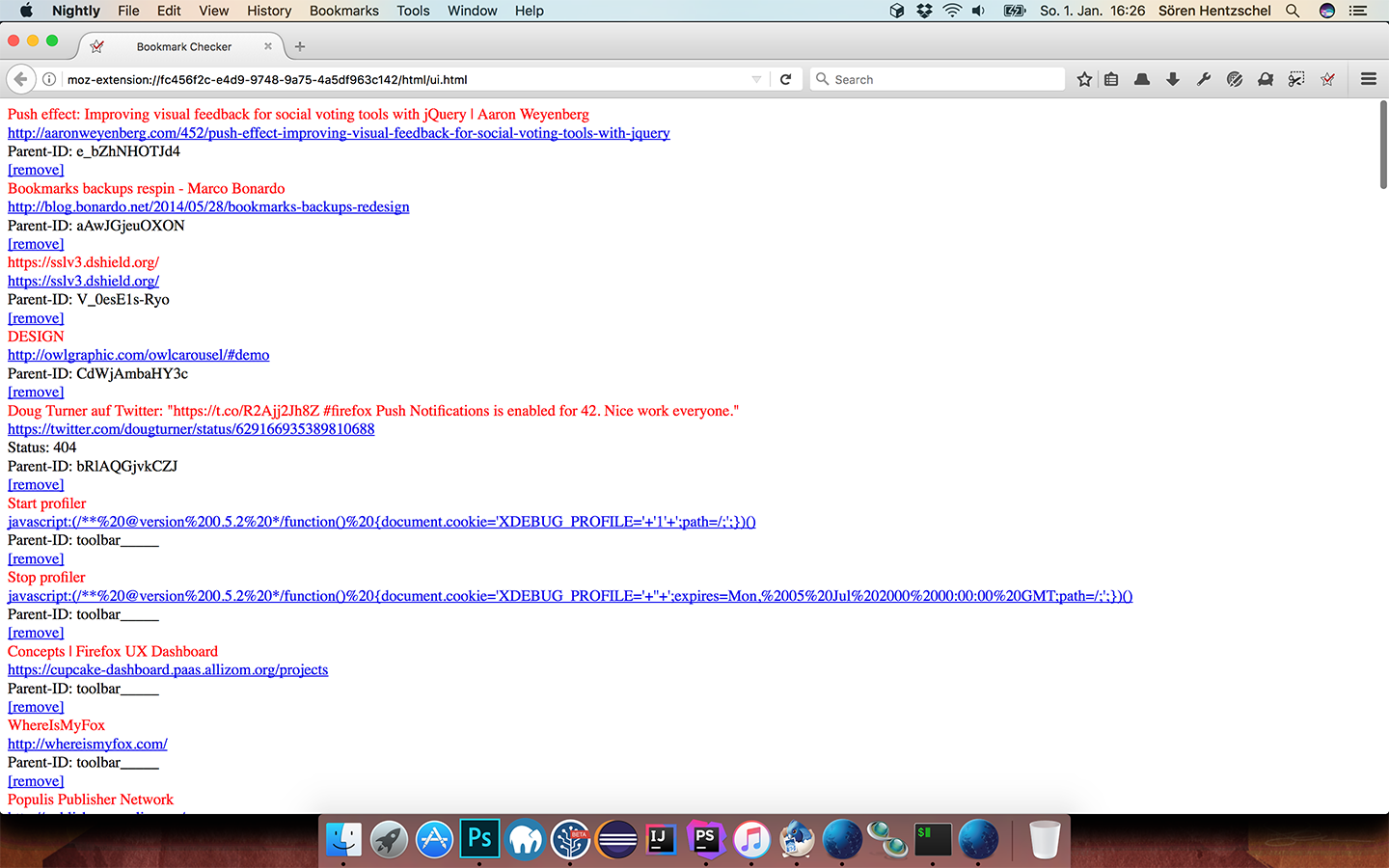Open the Downloads arrow panel
The width and height of the screenshot is (1389, 868).
tap(1173, 79)
